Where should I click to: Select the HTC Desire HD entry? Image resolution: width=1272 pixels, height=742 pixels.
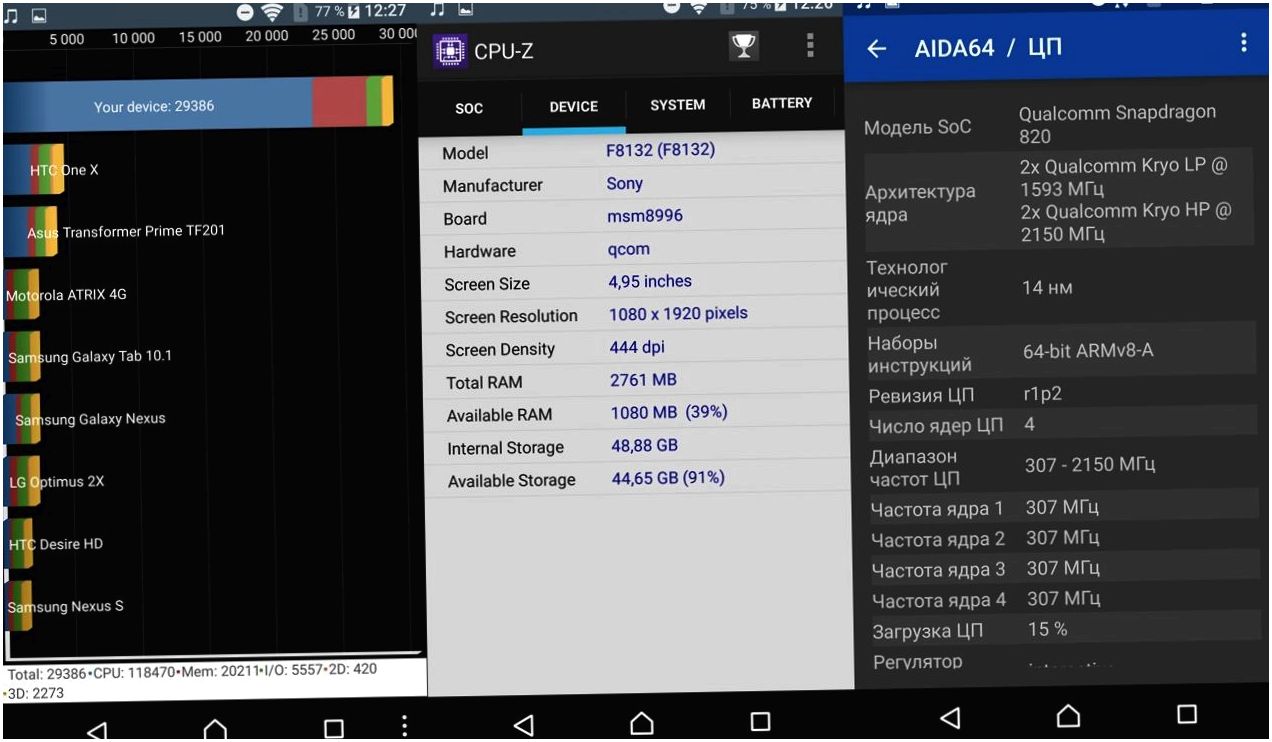tap(55, 544)
